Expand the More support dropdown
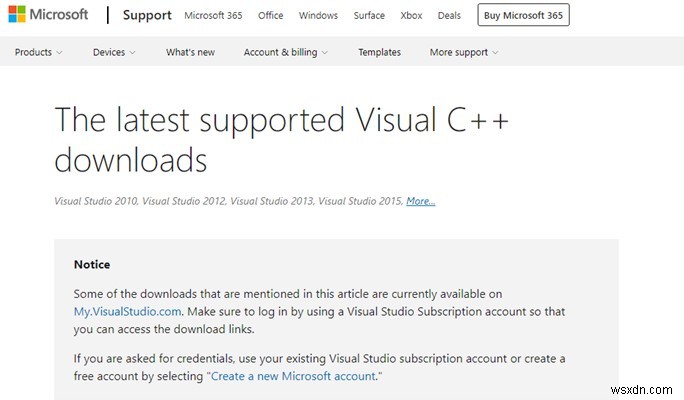 tap(463, 52)
